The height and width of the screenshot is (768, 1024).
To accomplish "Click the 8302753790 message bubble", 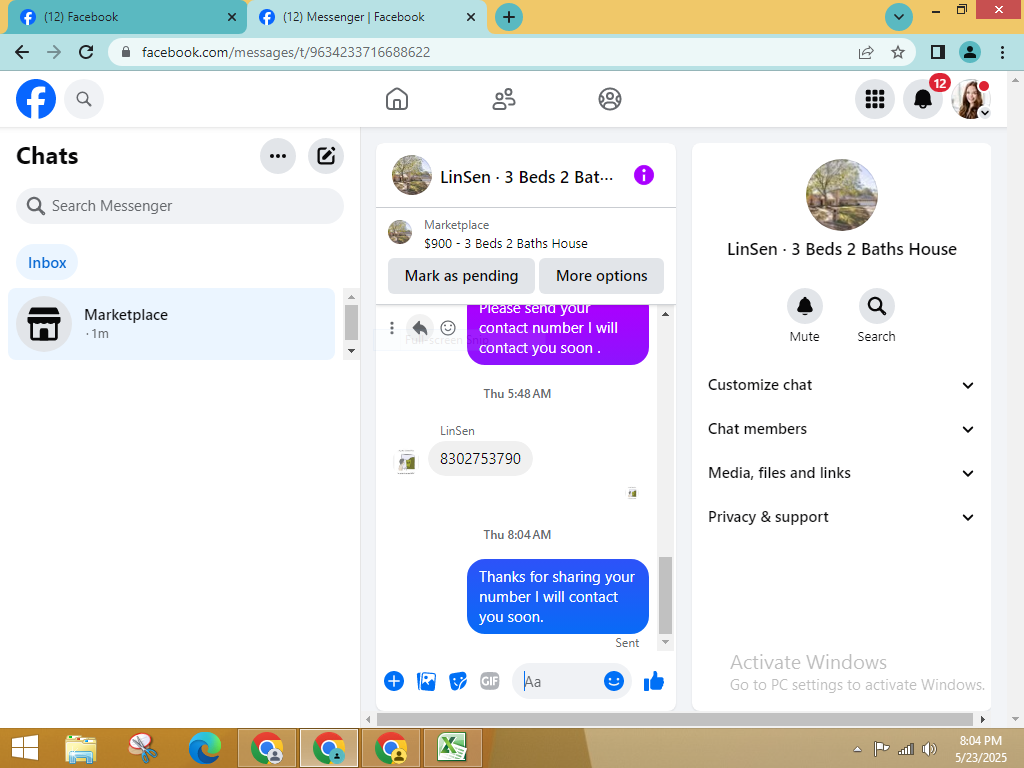I will (x=480, y=459).
